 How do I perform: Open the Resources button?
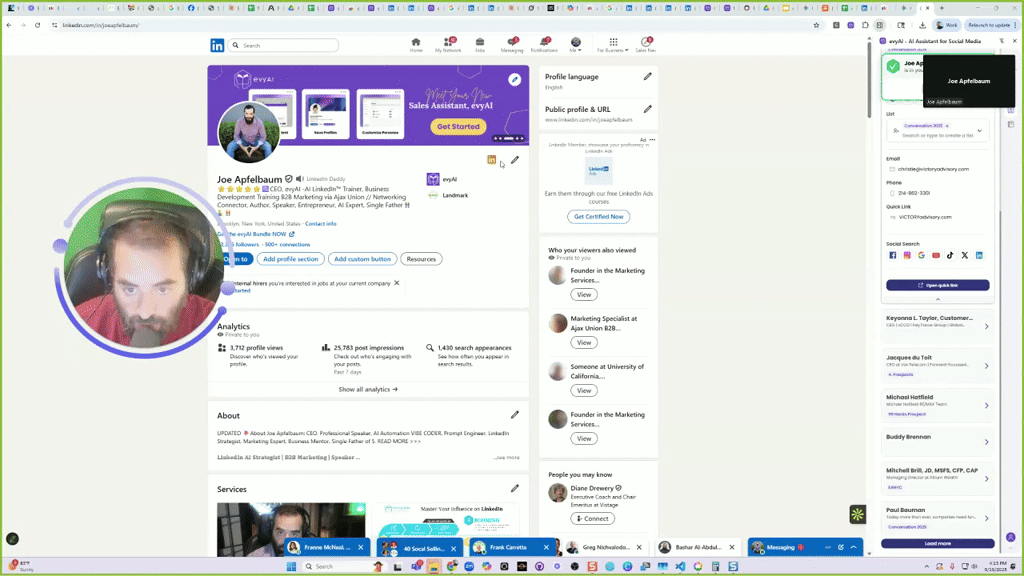[x=421, y=259]
